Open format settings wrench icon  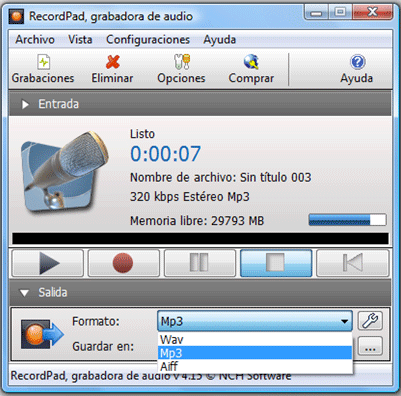pos(370,321)
